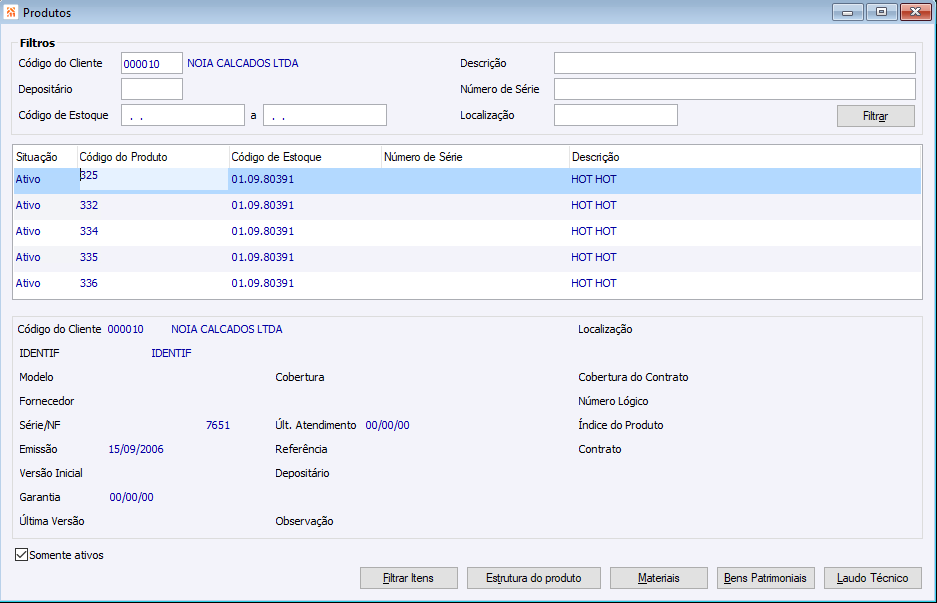
Task: Click the Emissão date 15/09/2006
Action: pos(136,449)
